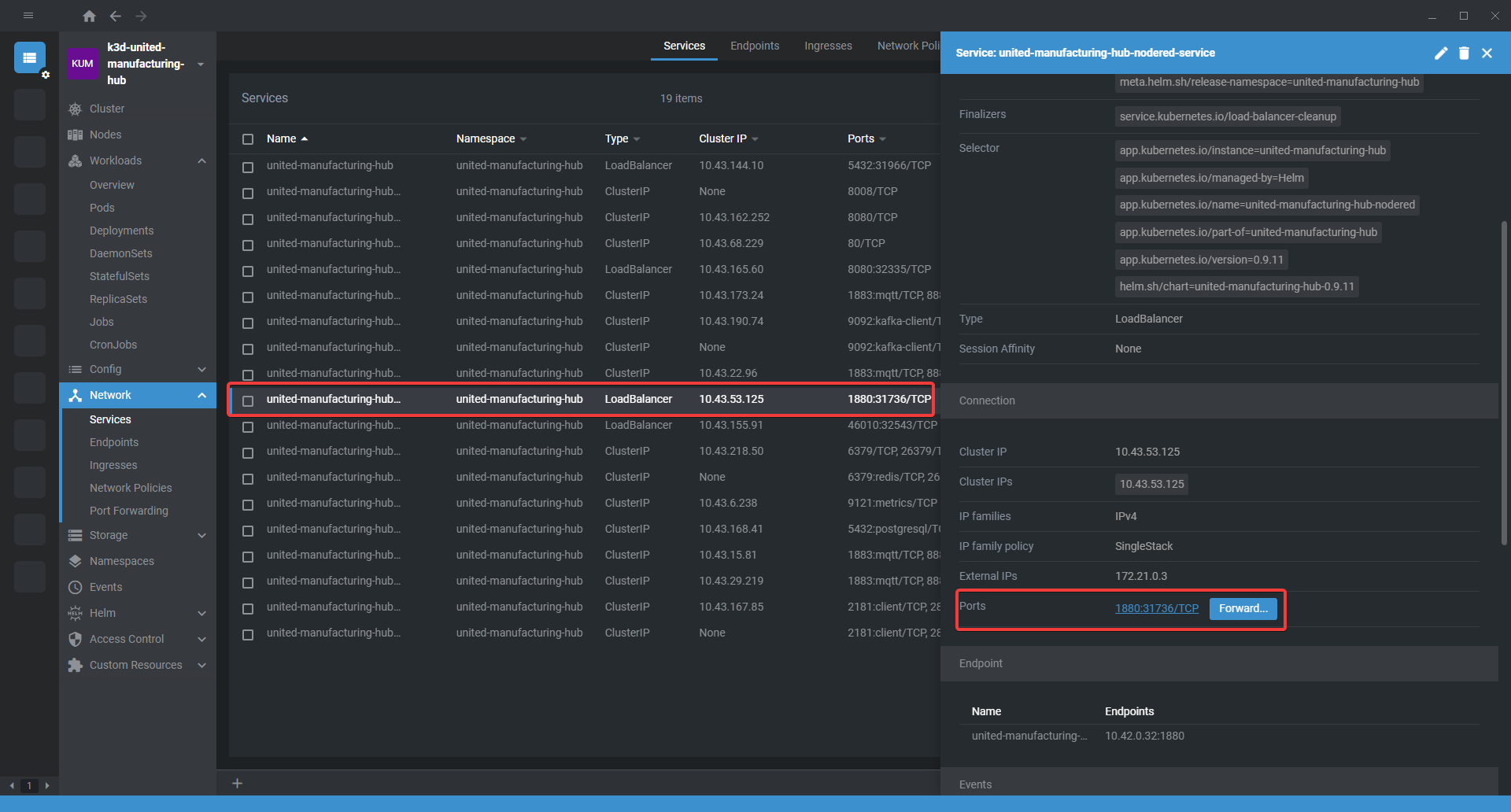
Task: Go to the home screen via house icon
Action: point(89,16)
